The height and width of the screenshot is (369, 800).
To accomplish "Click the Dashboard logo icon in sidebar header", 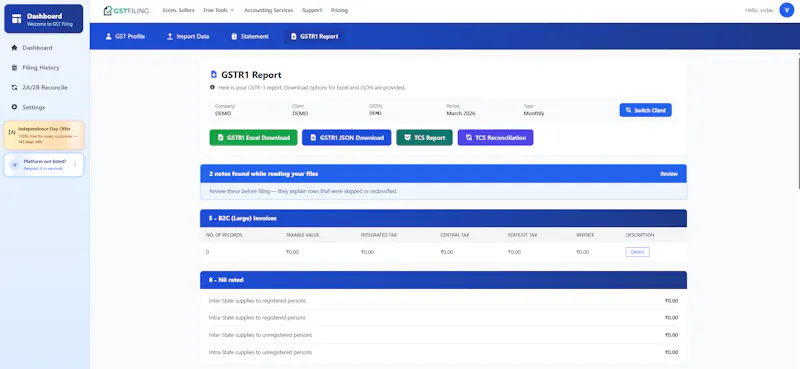I will click(x=17, y=19).
